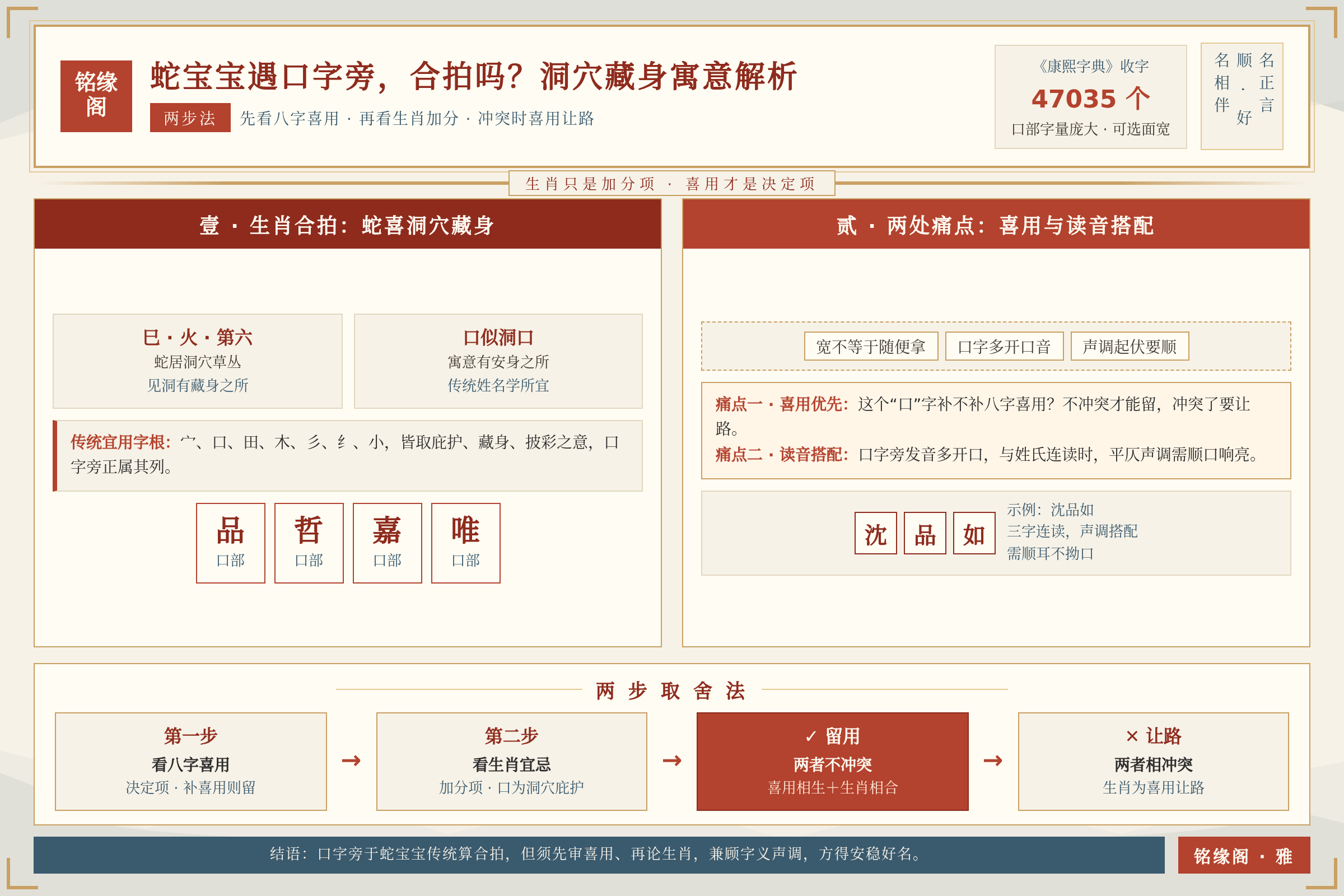Screen dimensions: 1344x896
Task: Click the 第二步 看生肖宜忌 card
Action: [511, 761]
